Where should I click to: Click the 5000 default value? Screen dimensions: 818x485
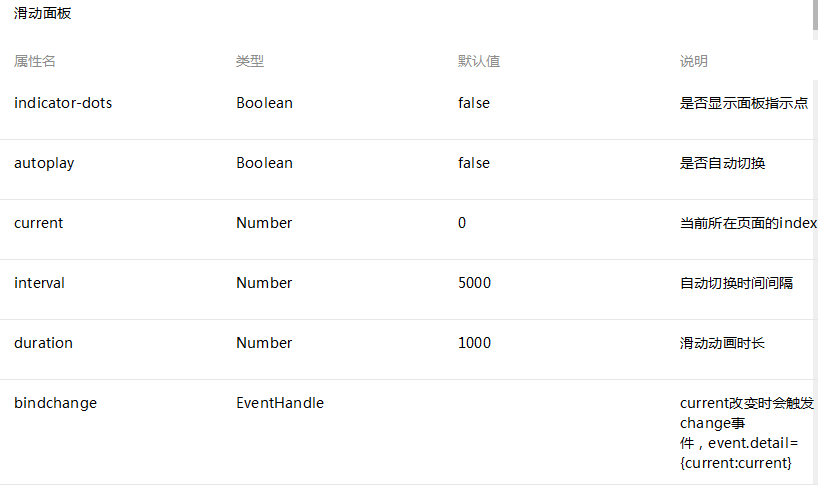coord(475,283)
